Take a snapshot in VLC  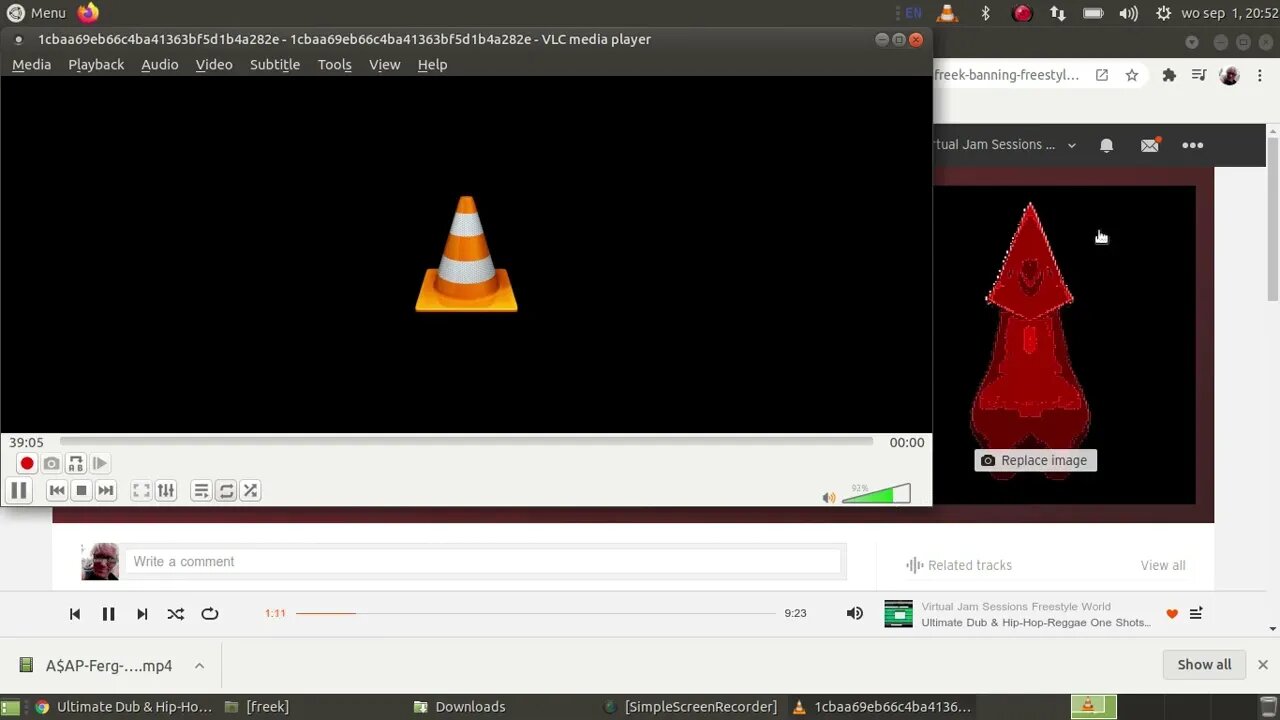coord(51,463)
